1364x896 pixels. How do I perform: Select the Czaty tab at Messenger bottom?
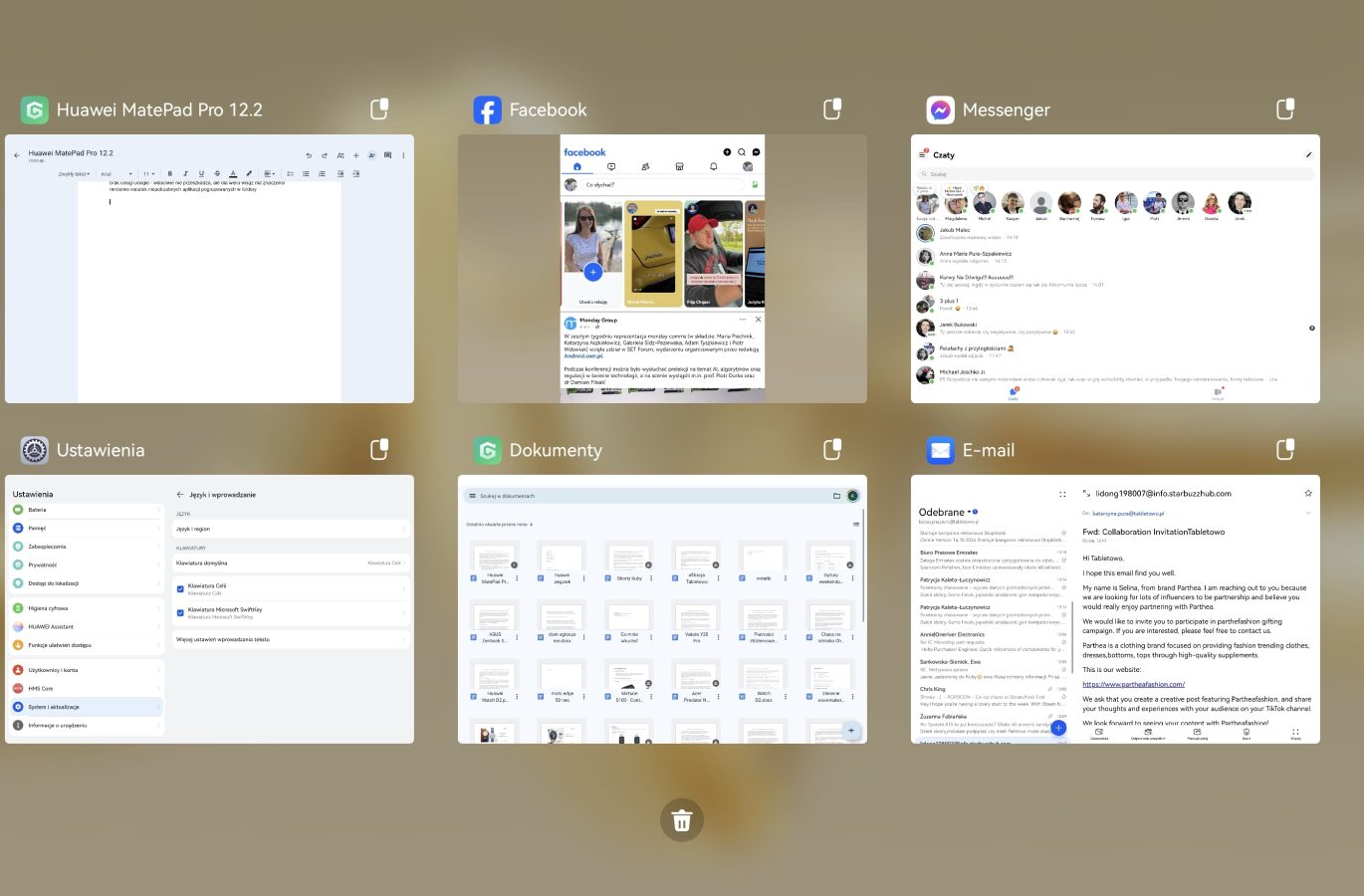coord(1014,394)
